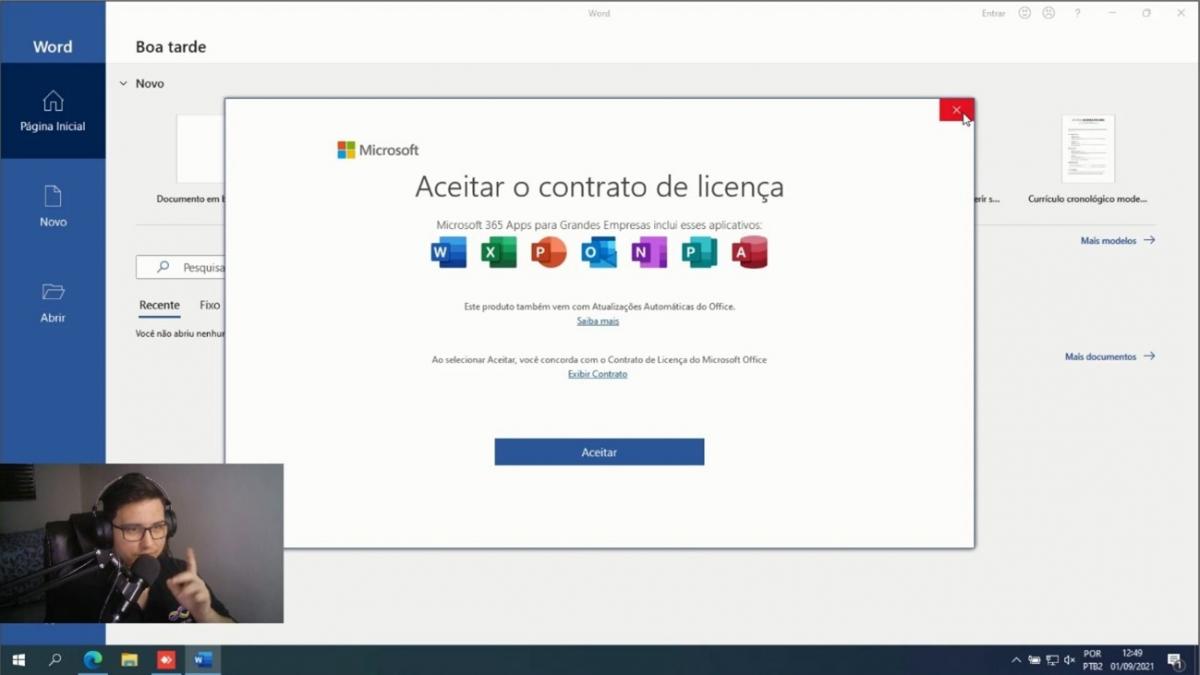This screenshot has height=675, width=1200.
Task: Switch to the Fixo tab
Action: pos(209,305)
